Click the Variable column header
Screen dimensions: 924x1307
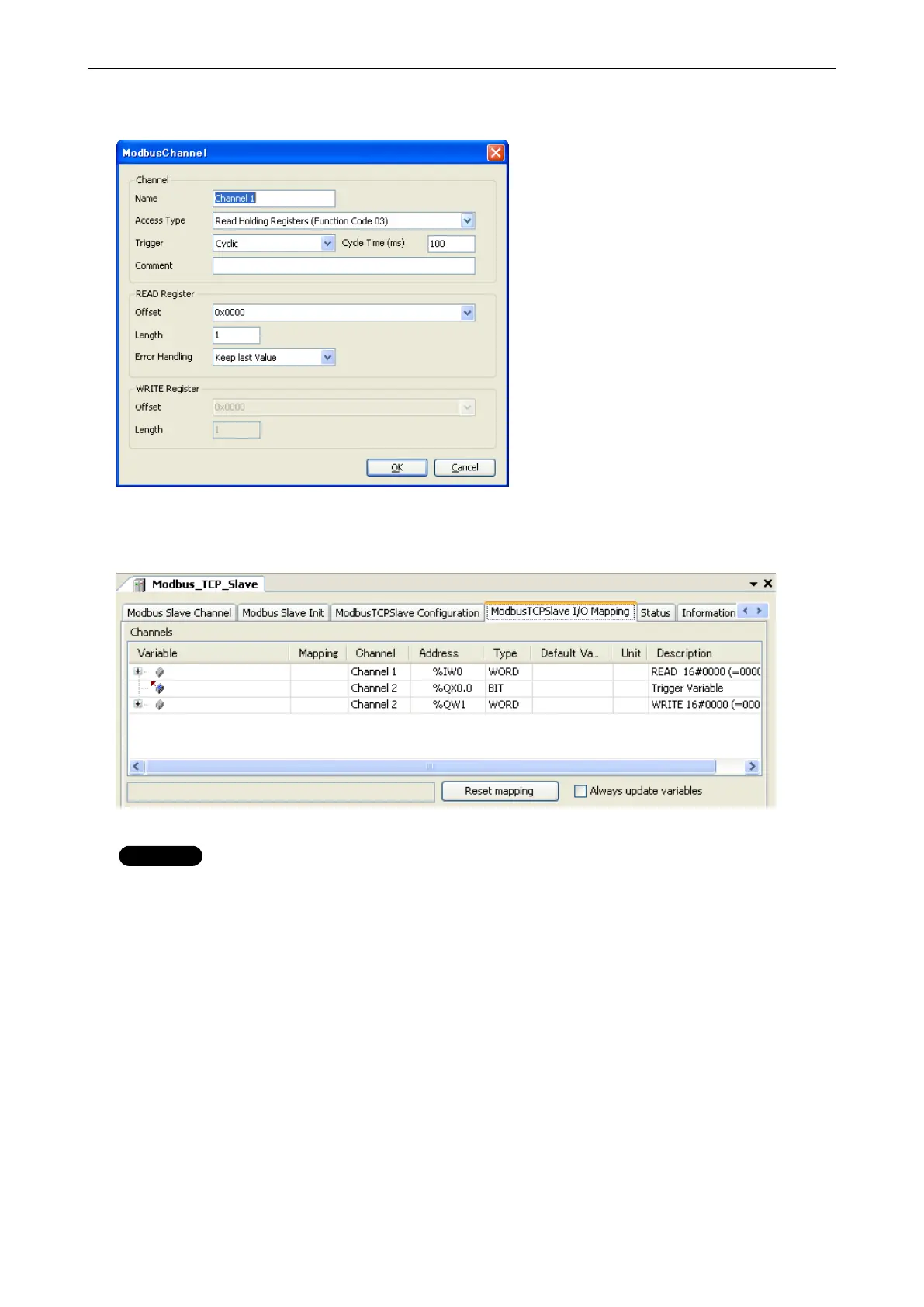point(209,653)
